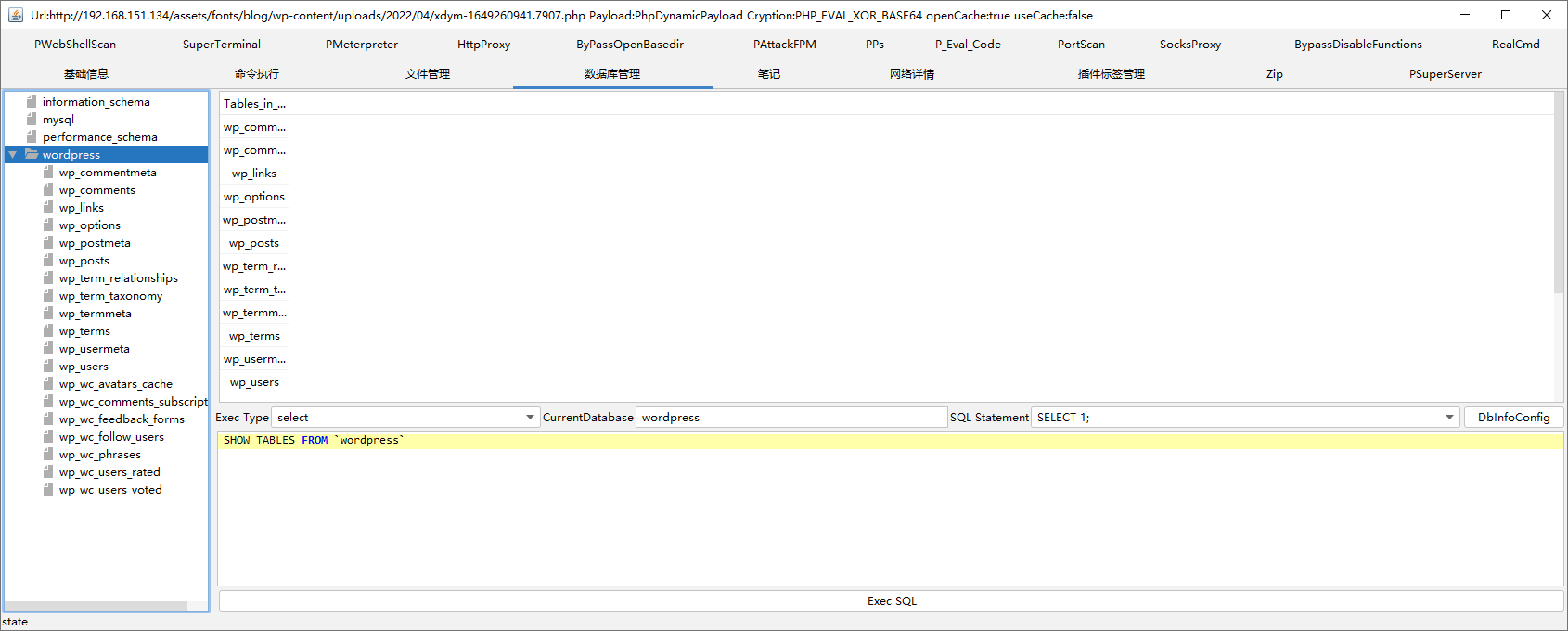Click the performance_schema database icon
Viewport: 1568px width, 631px height.
32,137
